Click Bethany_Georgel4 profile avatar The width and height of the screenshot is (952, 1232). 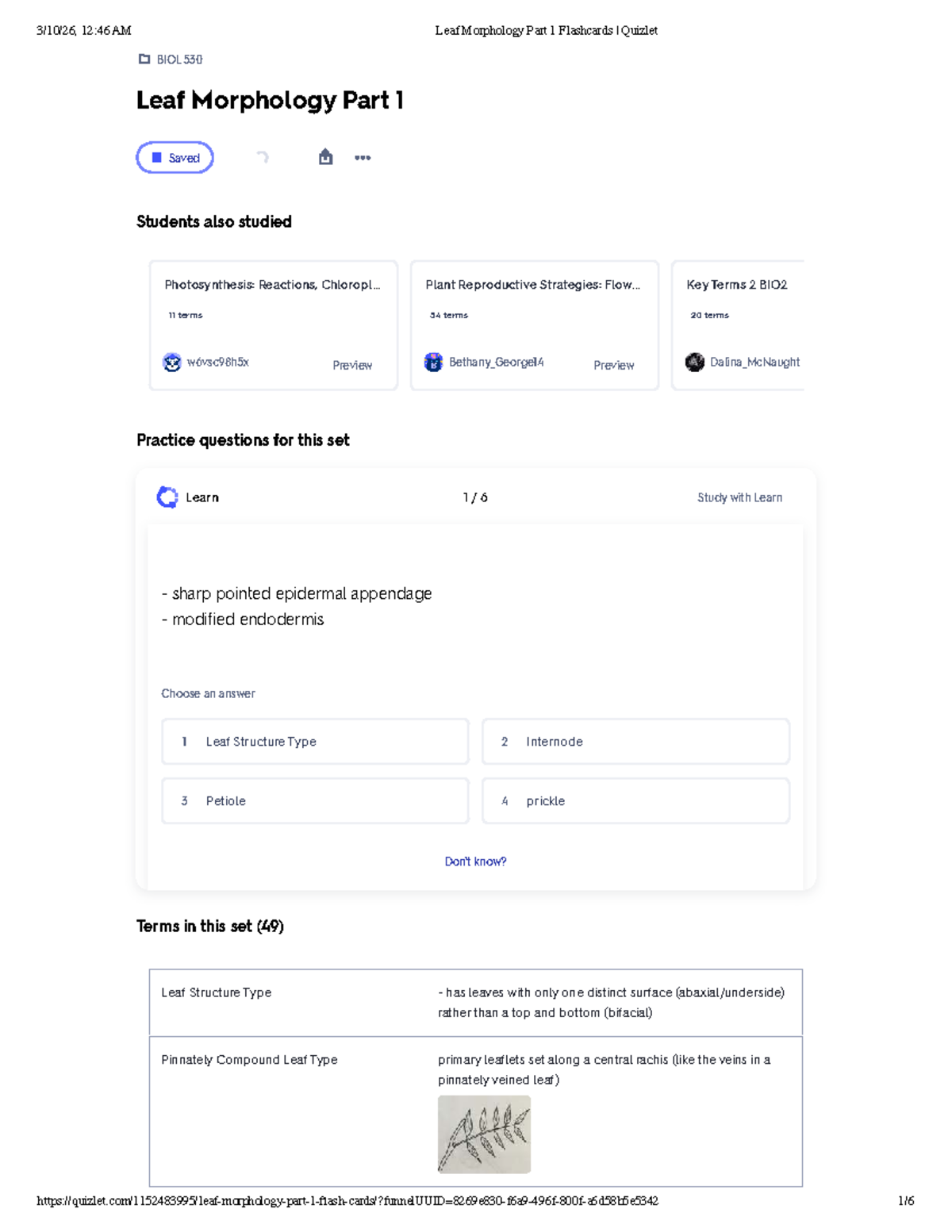coord(433,363)
